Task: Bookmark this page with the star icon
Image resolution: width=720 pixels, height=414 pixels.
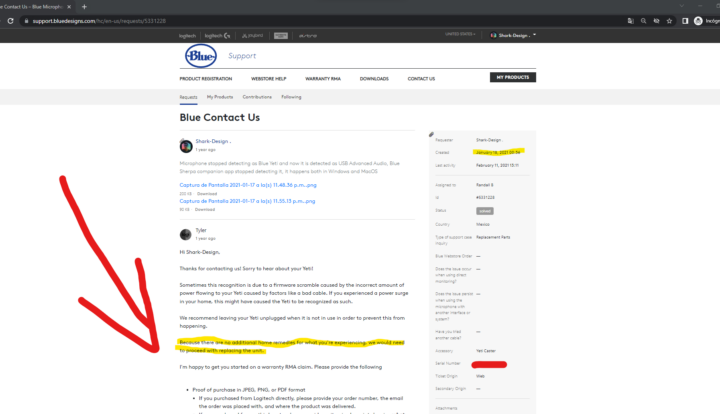Action: point(669,21)
